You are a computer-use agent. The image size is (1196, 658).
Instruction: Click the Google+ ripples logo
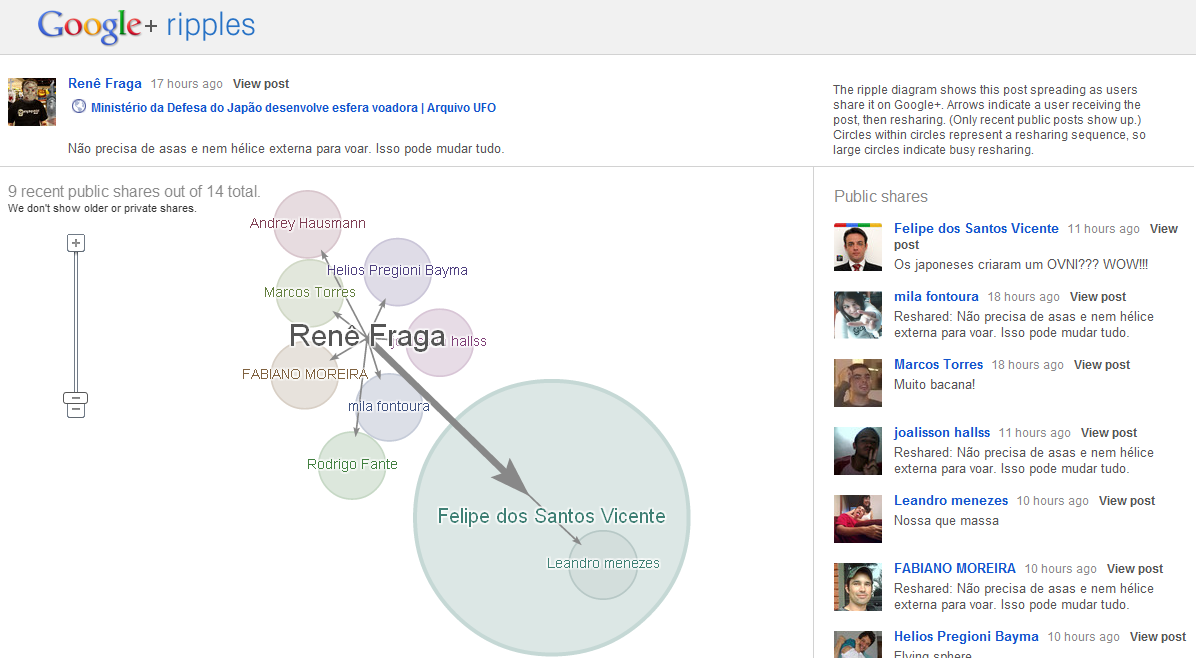click(146, 26)
